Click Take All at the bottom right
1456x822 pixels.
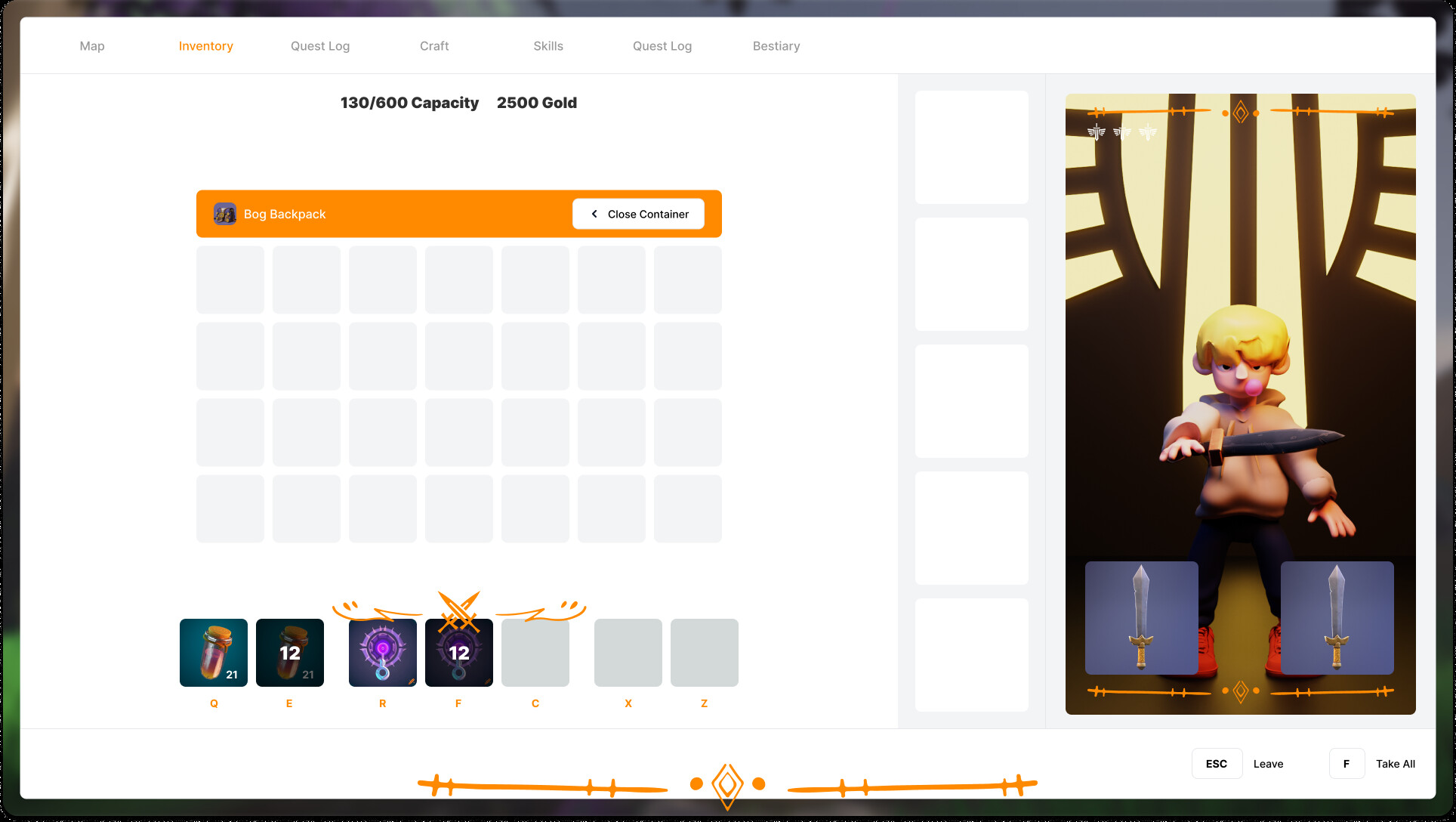coord(1396,763)
